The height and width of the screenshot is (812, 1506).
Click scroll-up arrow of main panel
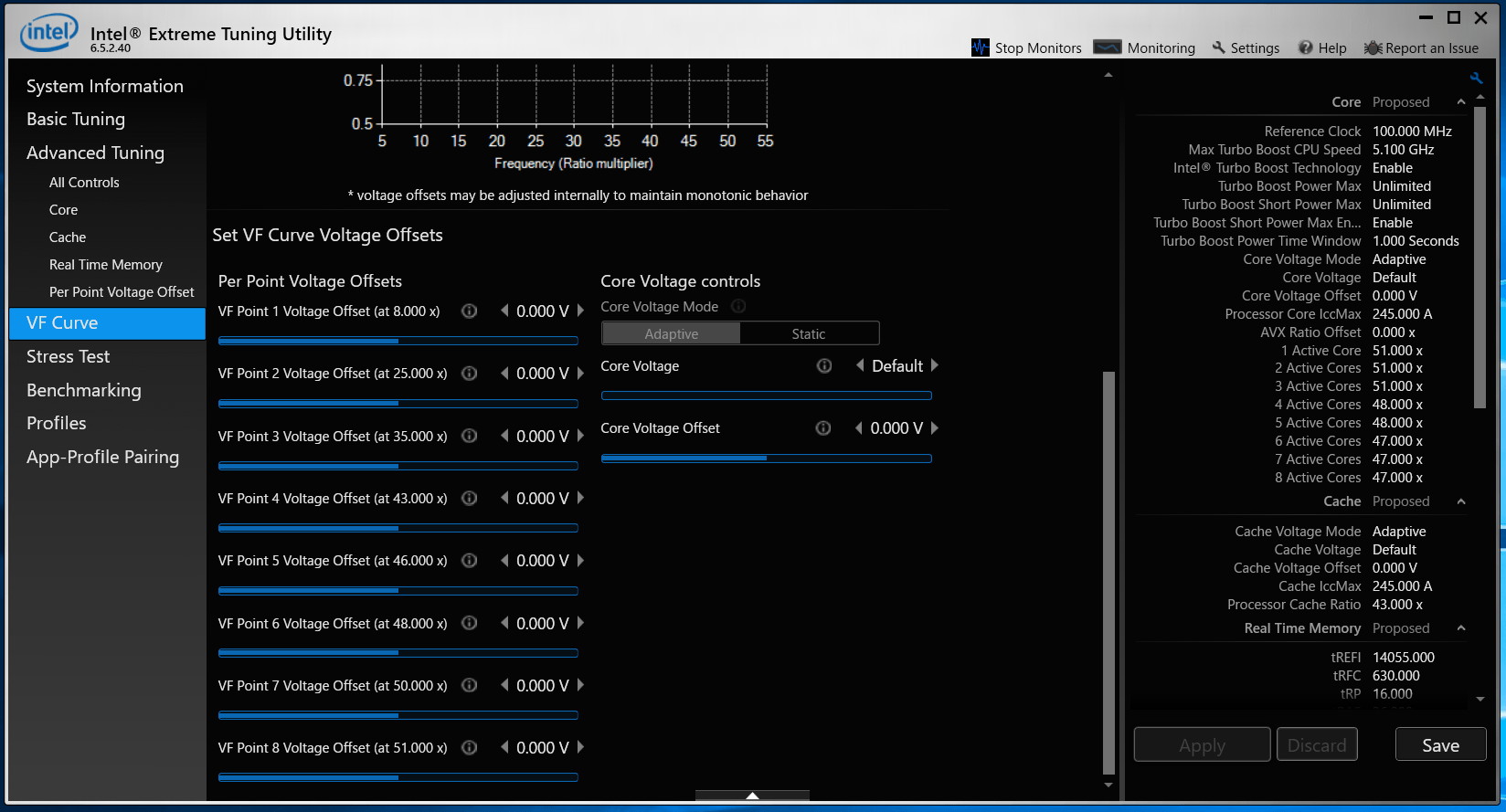[x=1108, y=75]
